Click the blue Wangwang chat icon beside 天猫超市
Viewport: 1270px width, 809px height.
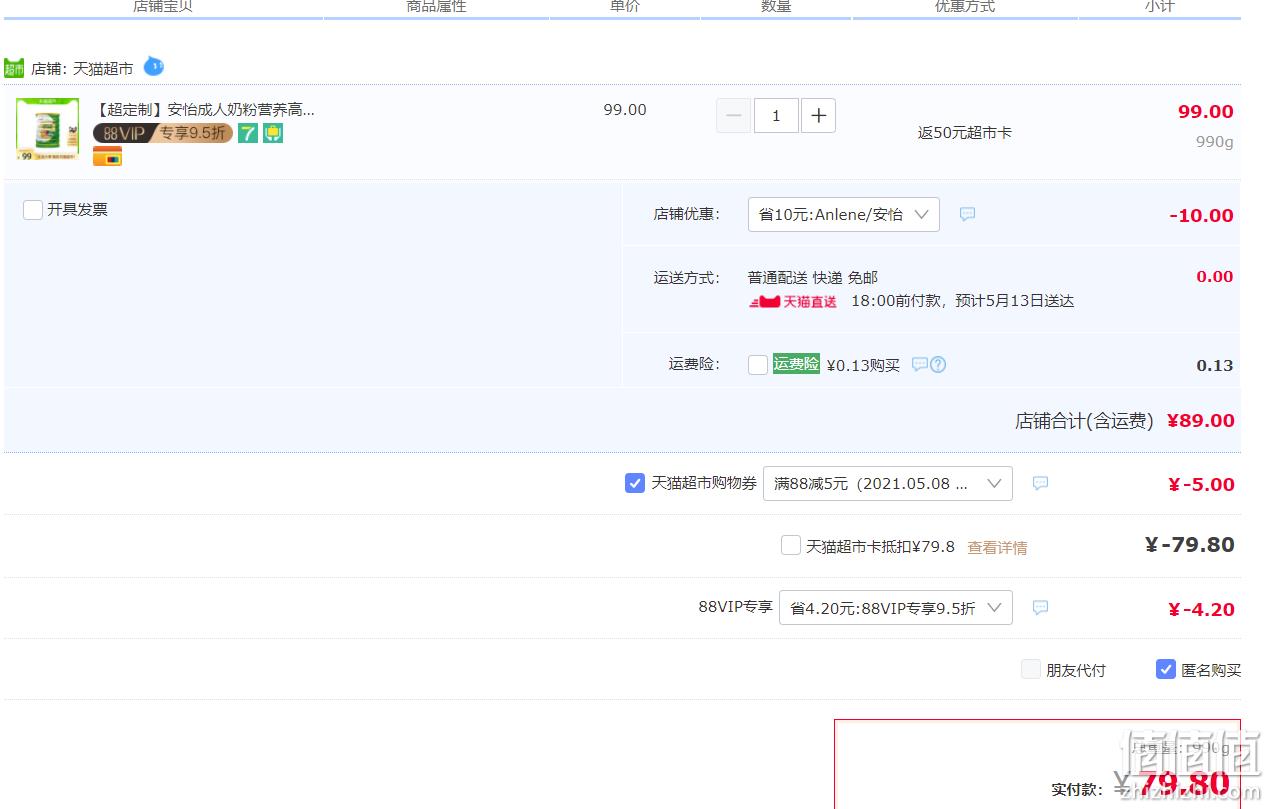point(153,67)
